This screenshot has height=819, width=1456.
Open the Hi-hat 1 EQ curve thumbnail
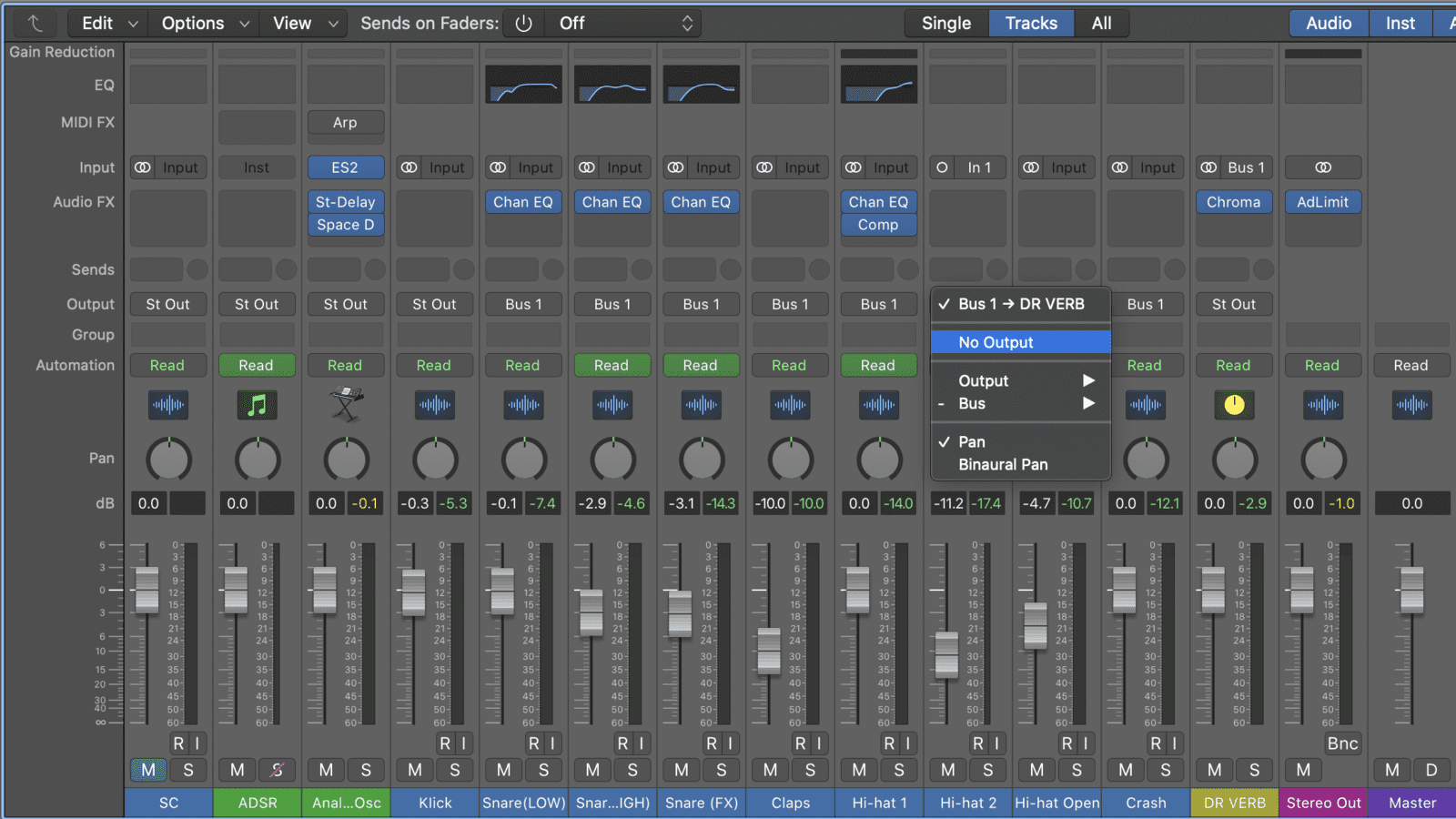tap(879, 85)
